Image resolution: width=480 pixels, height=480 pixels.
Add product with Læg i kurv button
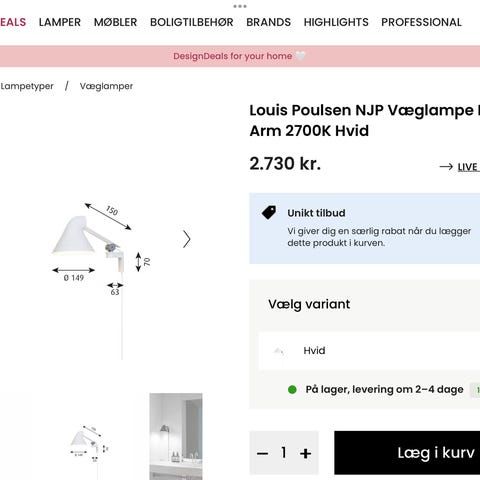(x=407, y=453)
